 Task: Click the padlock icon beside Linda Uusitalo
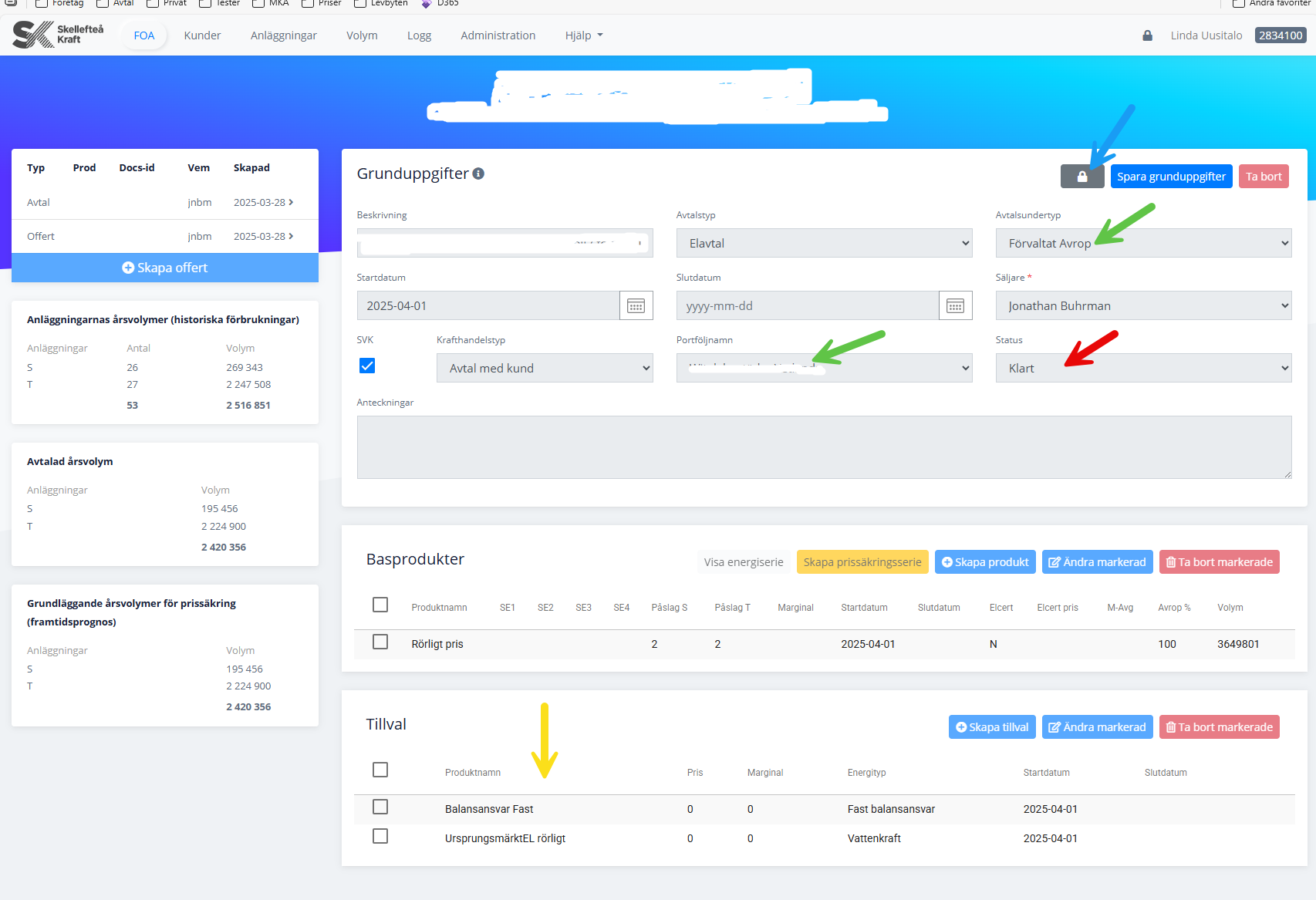pyautogui.click(x=1147, y=35)
